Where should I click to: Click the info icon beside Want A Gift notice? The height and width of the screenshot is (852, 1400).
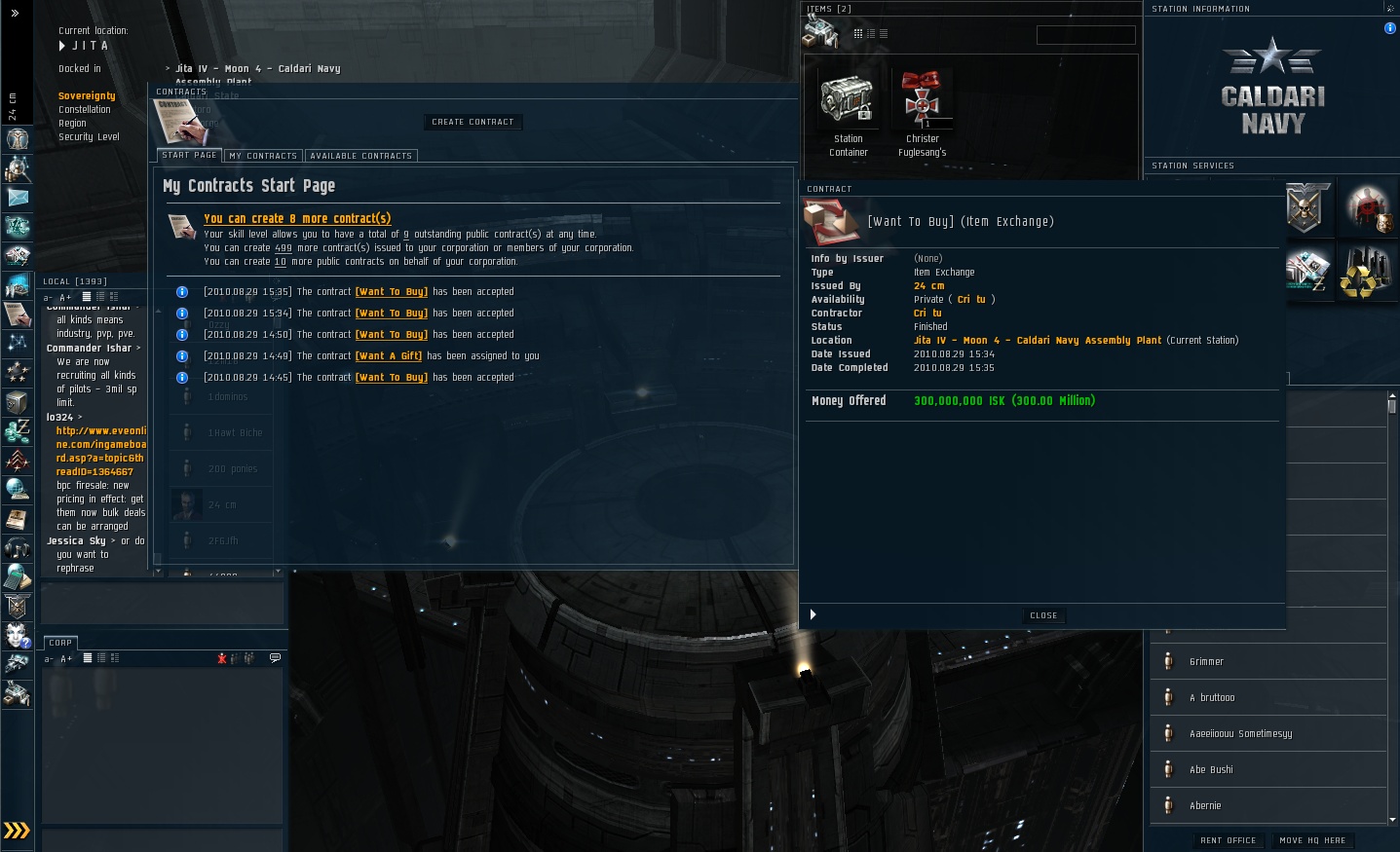tap(181, 356)
